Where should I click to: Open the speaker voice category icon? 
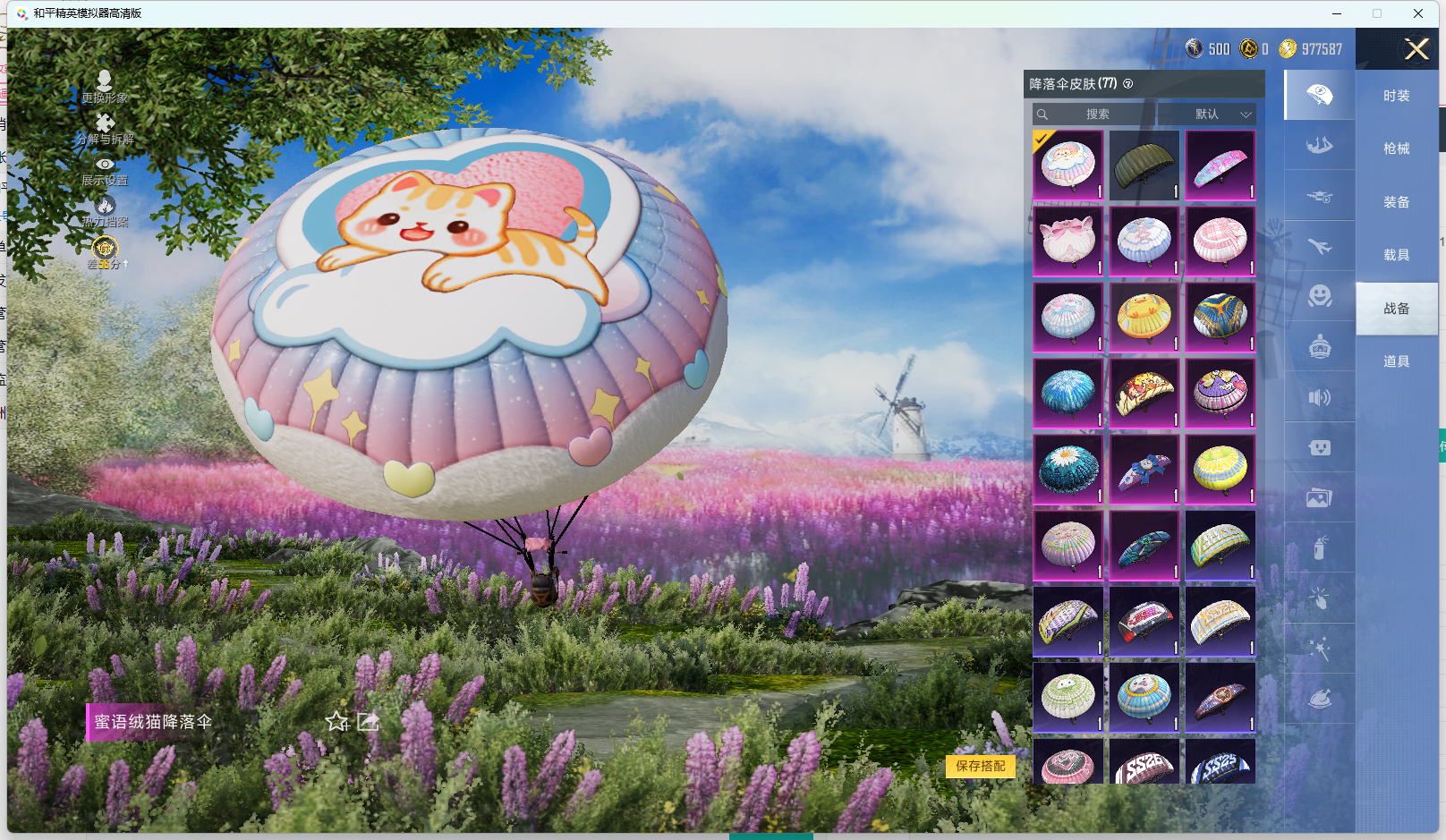coord(1319,397)
